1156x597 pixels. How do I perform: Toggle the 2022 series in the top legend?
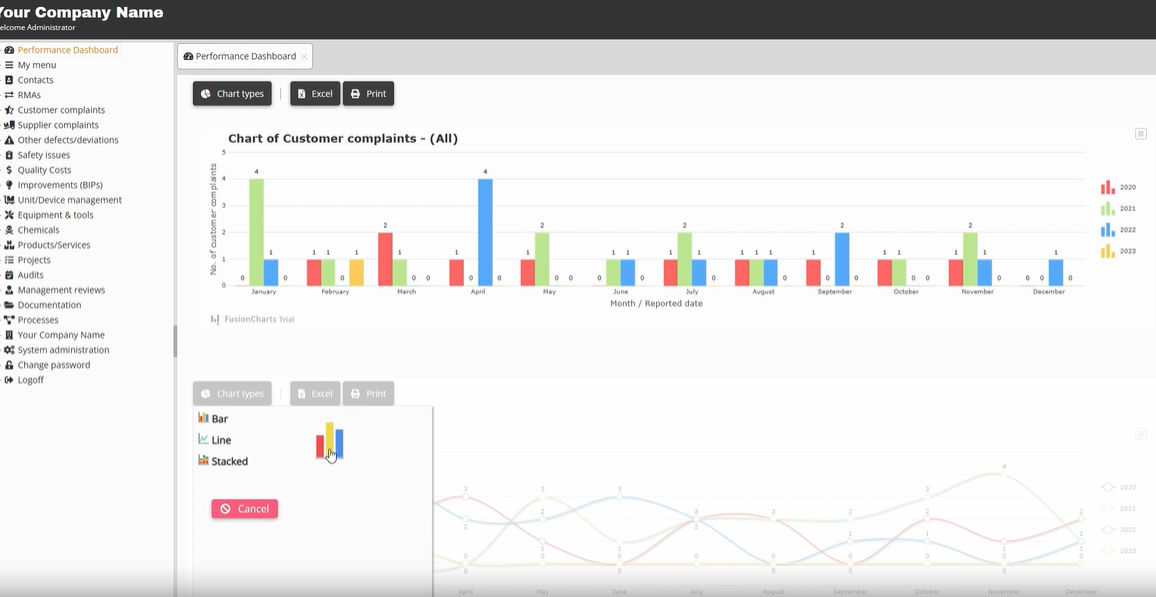1118,230
